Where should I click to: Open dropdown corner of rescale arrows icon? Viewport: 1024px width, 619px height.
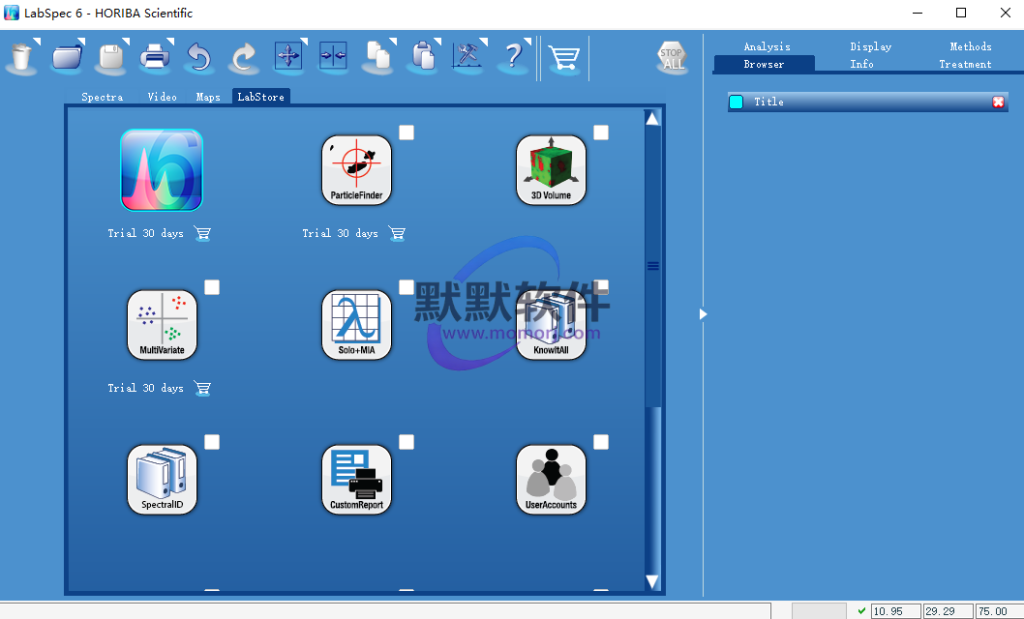pyautogui.click(x=304, y=42)
